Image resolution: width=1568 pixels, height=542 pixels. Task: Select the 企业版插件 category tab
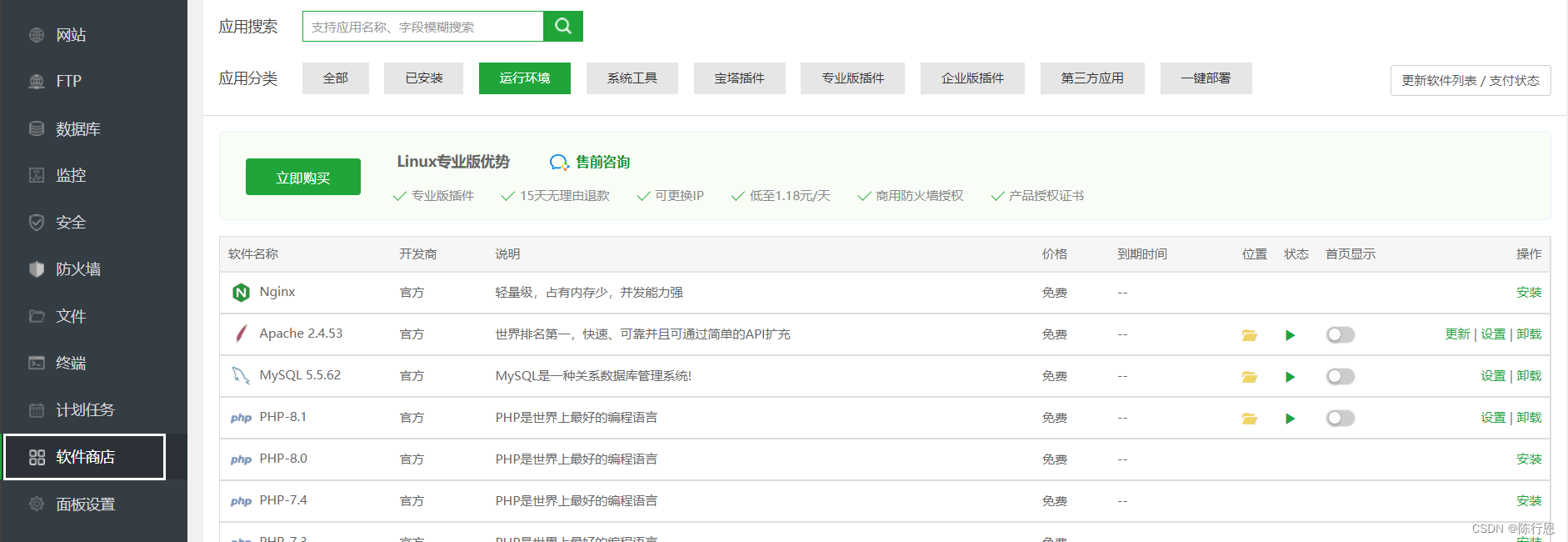(972, 78)
